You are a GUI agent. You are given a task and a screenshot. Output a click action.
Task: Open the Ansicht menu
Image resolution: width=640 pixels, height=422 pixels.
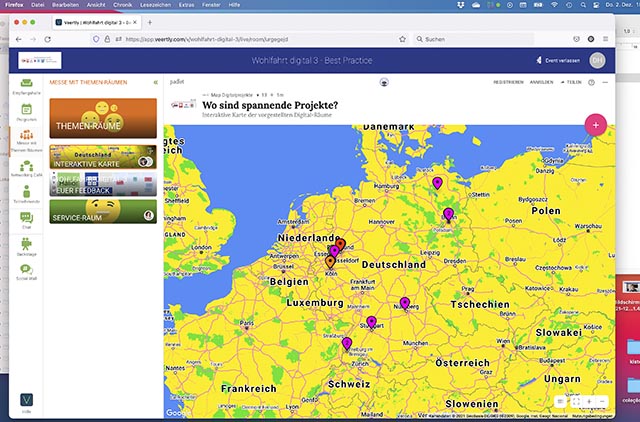pos(96,5)
